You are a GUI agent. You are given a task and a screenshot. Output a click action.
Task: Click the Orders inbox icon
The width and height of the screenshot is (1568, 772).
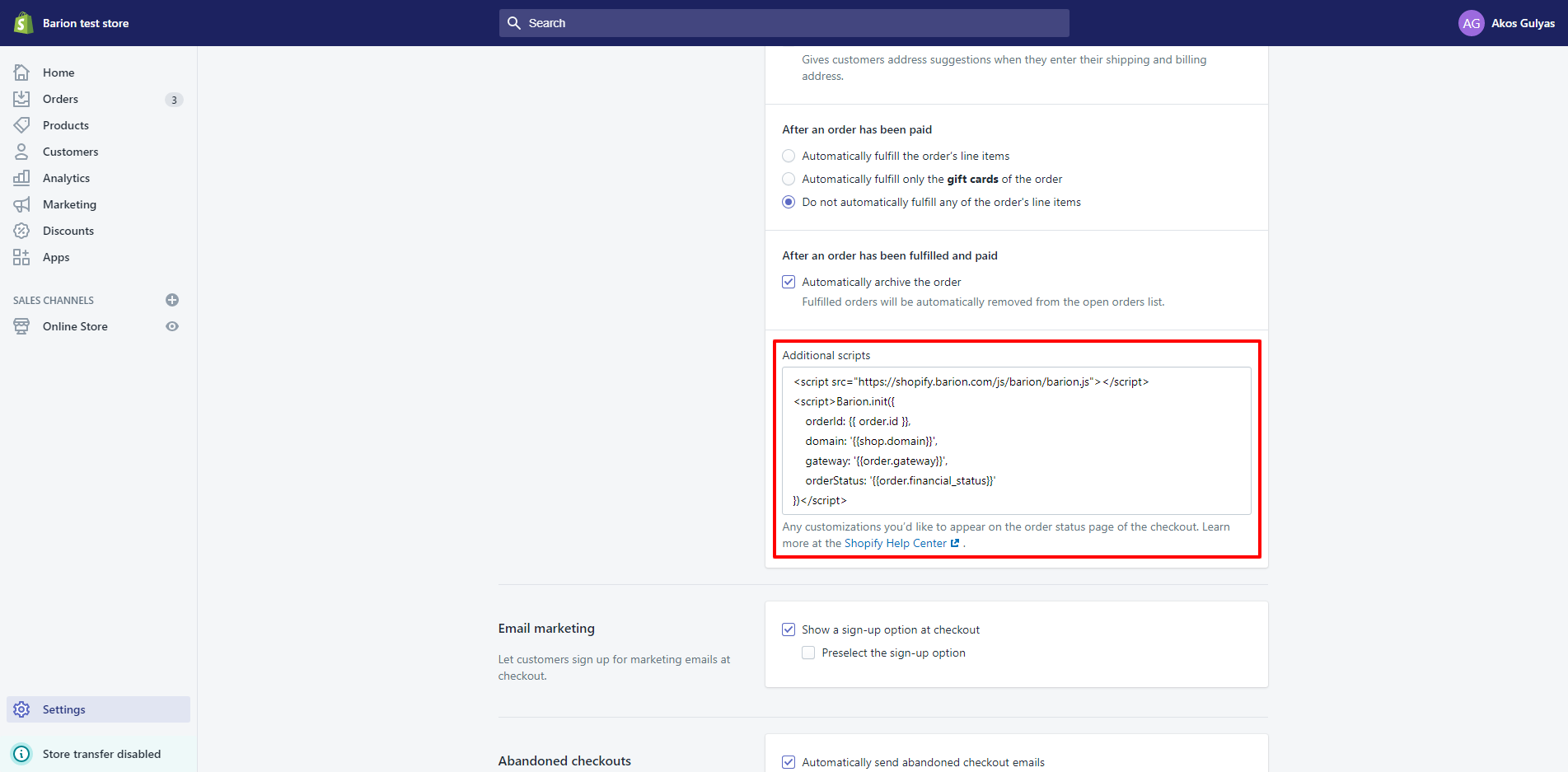(x=21, y=99)
